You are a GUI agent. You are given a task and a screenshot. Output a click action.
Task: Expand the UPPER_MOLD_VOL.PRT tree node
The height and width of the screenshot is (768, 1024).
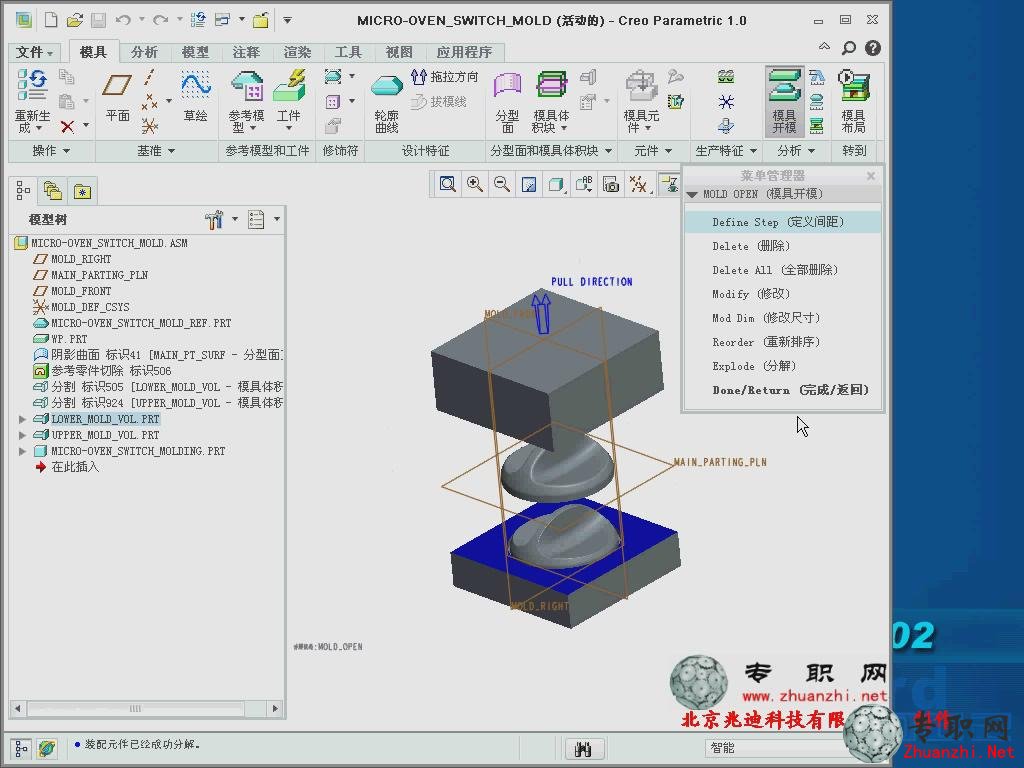click(22, 435)
